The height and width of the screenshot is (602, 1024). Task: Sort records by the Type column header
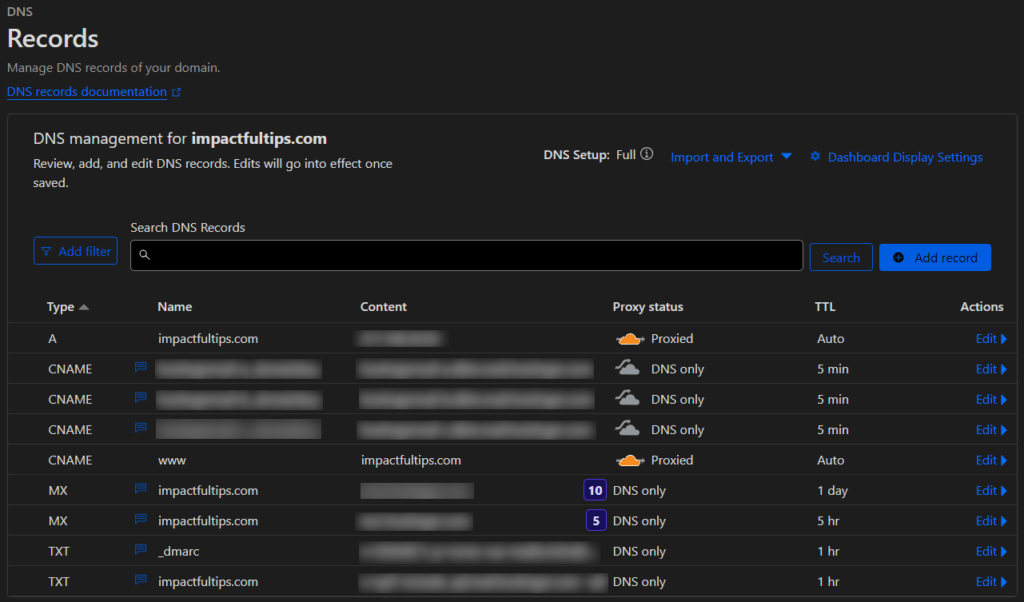(x=67, y=307)
